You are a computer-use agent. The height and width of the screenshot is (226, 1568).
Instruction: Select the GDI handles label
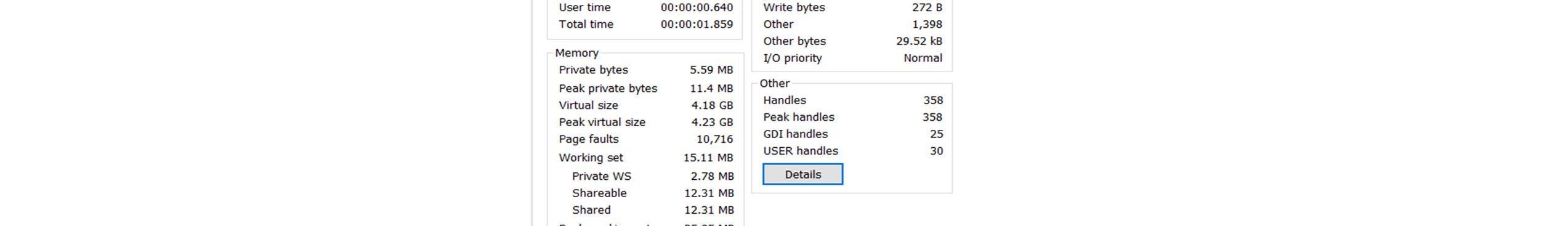(x=795, y=134)
